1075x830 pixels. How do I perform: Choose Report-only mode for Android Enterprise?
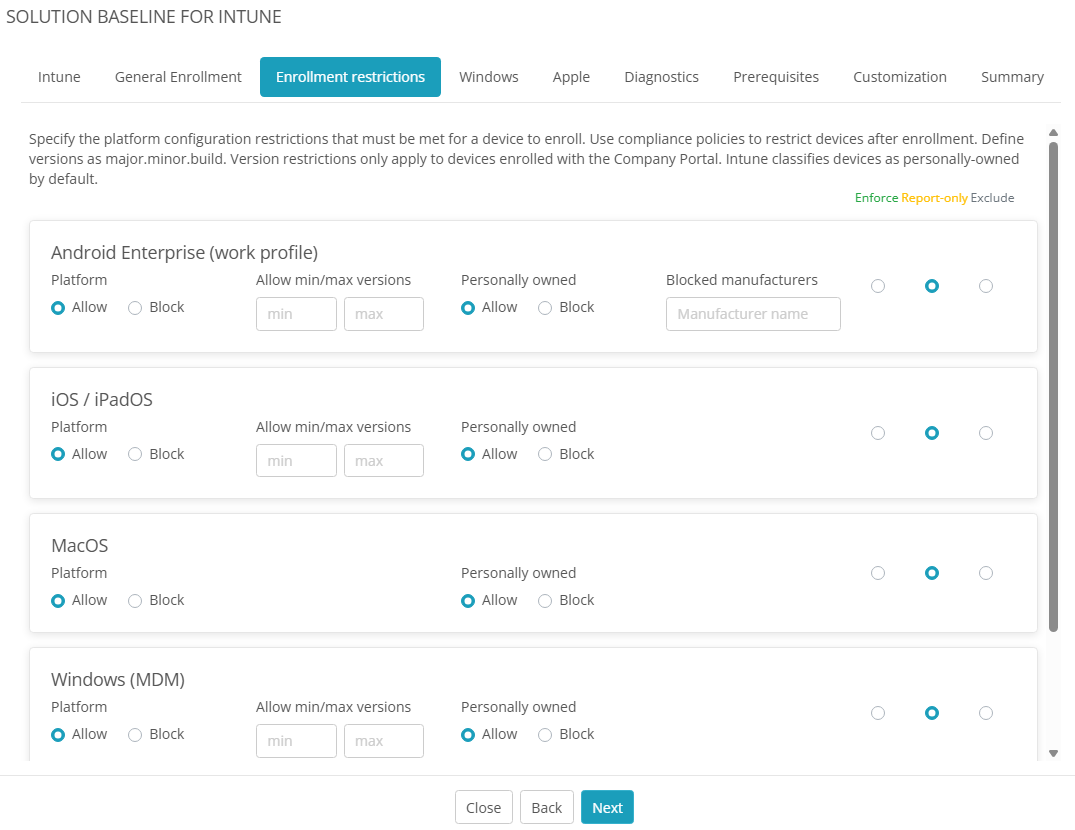click(x=932, y=286)
